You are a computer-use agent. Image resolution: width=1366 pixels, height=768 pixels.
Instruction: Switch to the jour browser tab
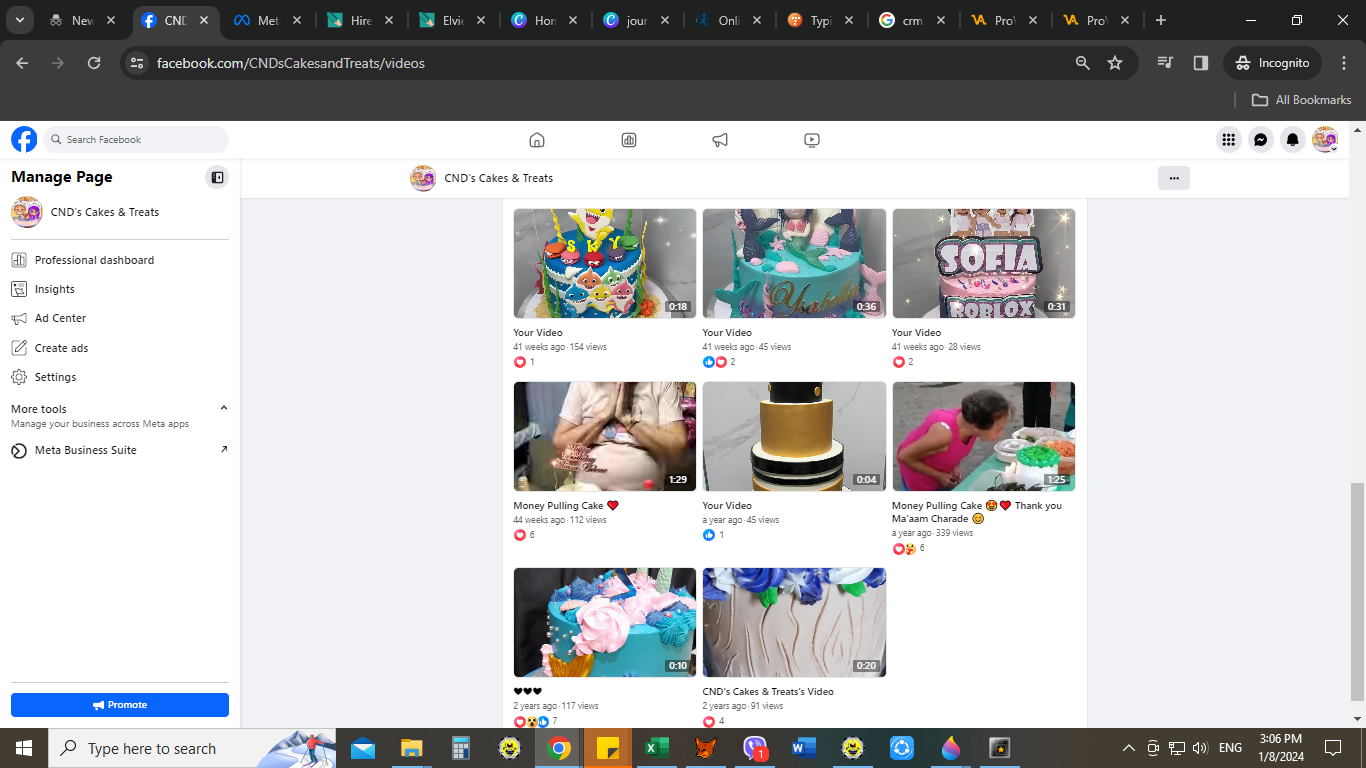click(636, 20)
